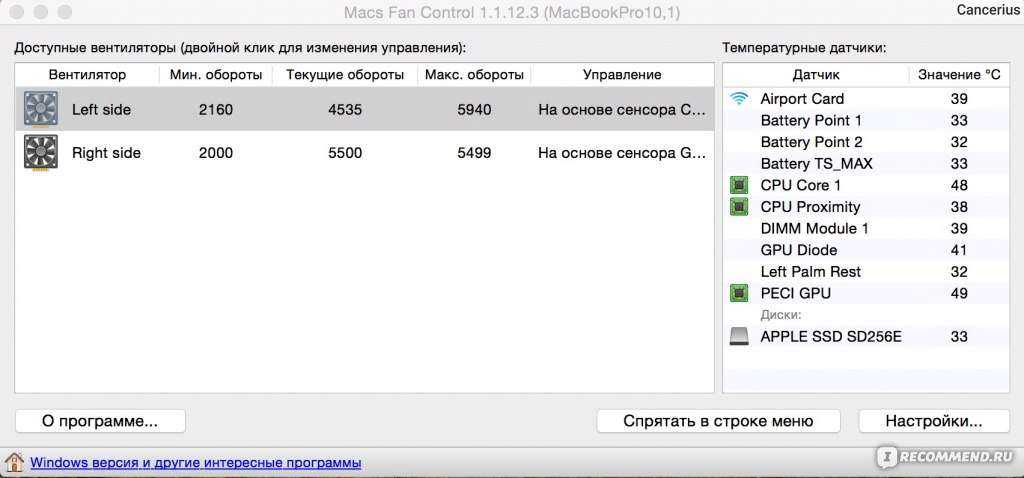Image resolution: width=1024 pixels, height=478 pixels.
Task: Select the Airport Card sensor row
Action: pos(867,99)
